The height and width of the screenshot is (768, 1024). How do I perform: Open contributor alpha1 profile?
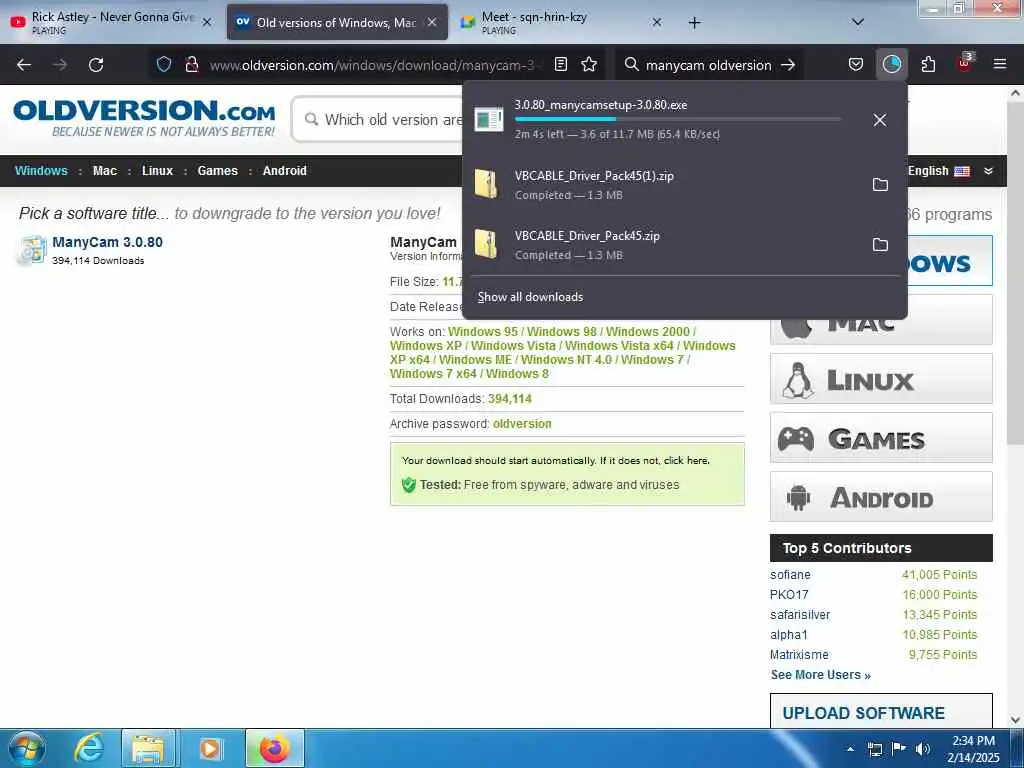point(789,635)
